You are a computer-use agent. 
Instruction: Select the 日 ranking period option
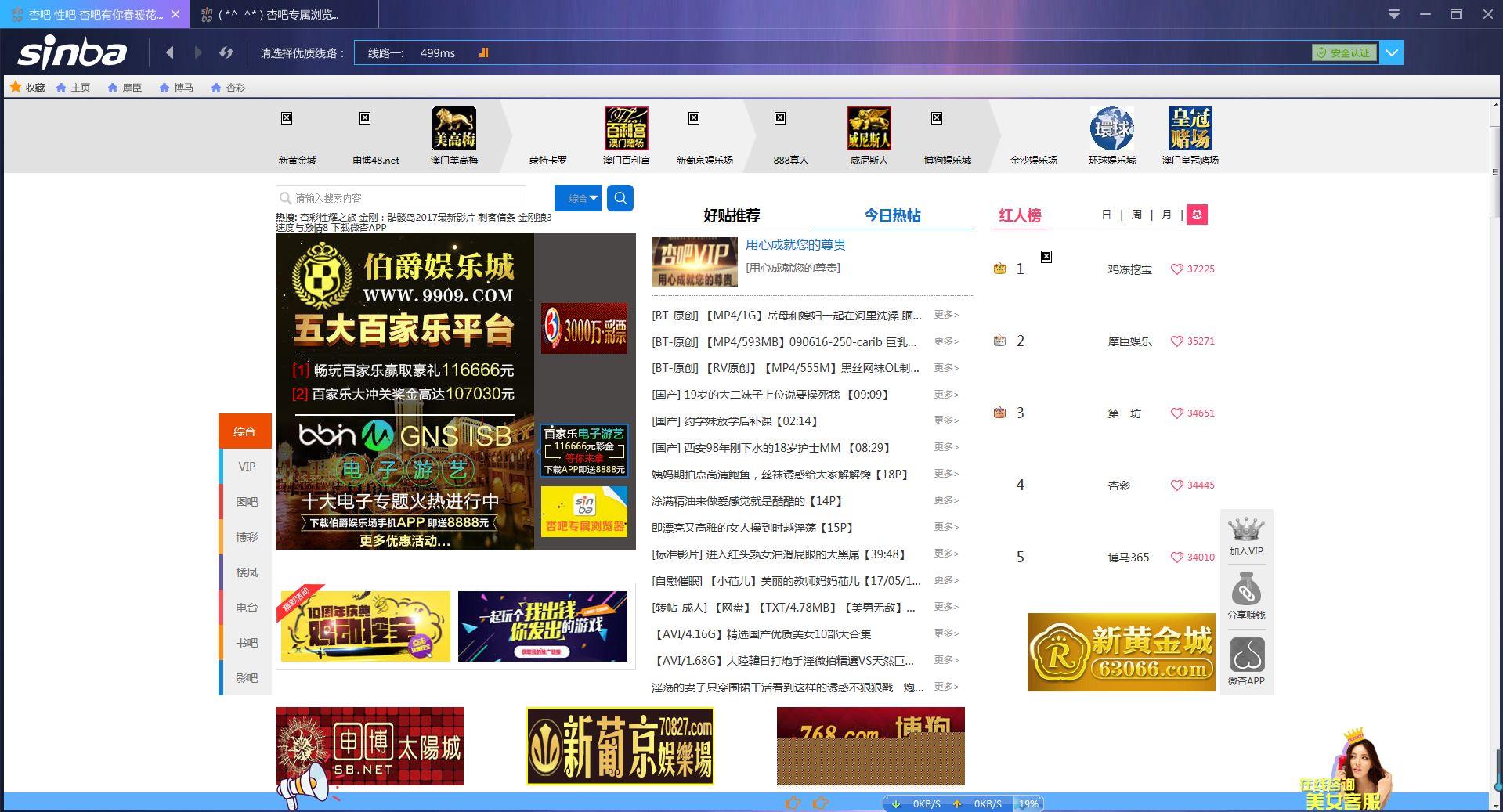pos(1106,215)
